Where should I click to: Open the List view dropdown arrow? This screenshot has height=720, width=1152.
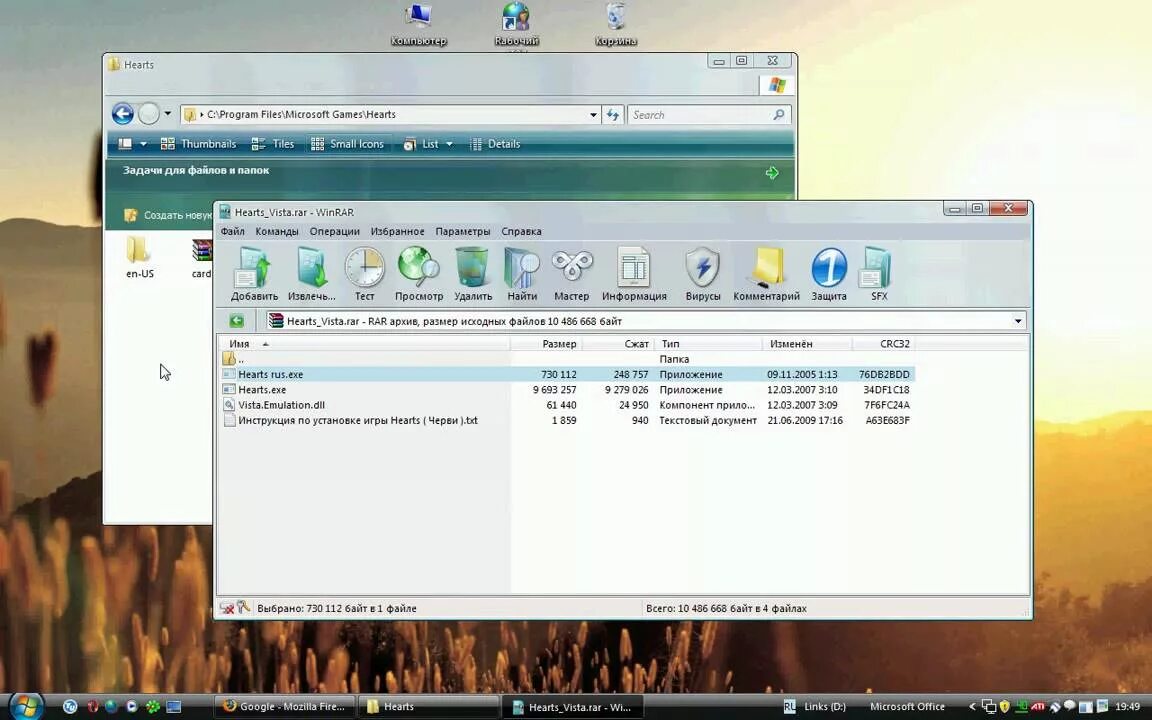point(449,144)
